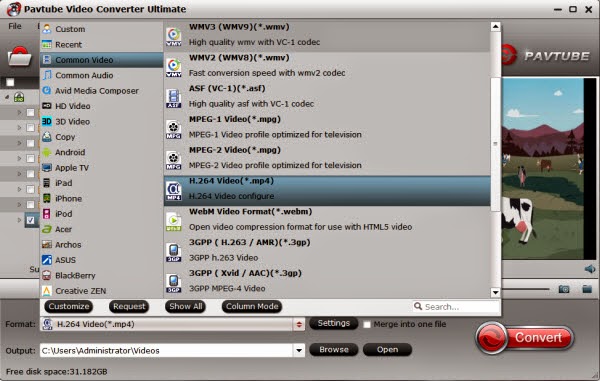Open the ASUS category
The image size is (600, 381).
101,260
